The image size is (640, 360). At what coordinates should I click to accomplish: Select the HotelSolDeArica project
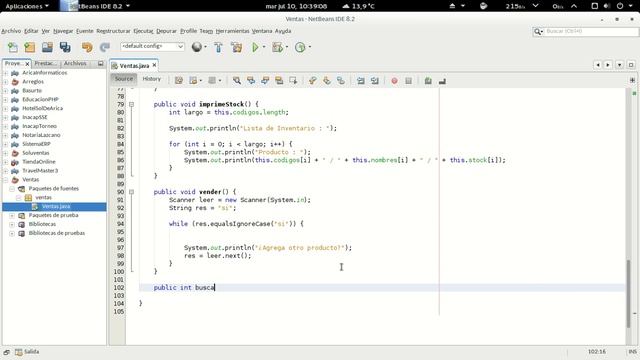42,109
